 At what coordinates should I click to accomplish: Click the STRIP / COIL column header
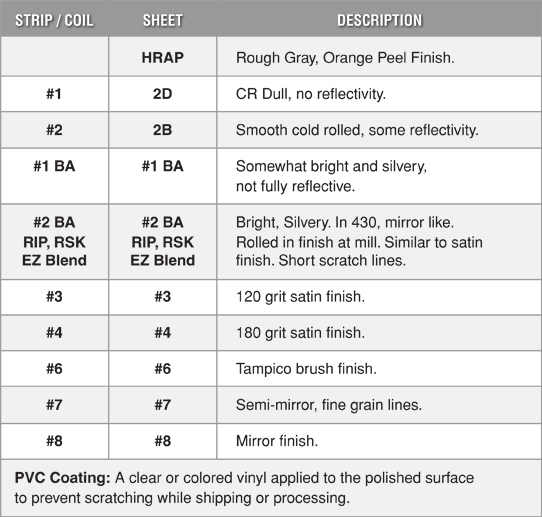coord(54,20)
